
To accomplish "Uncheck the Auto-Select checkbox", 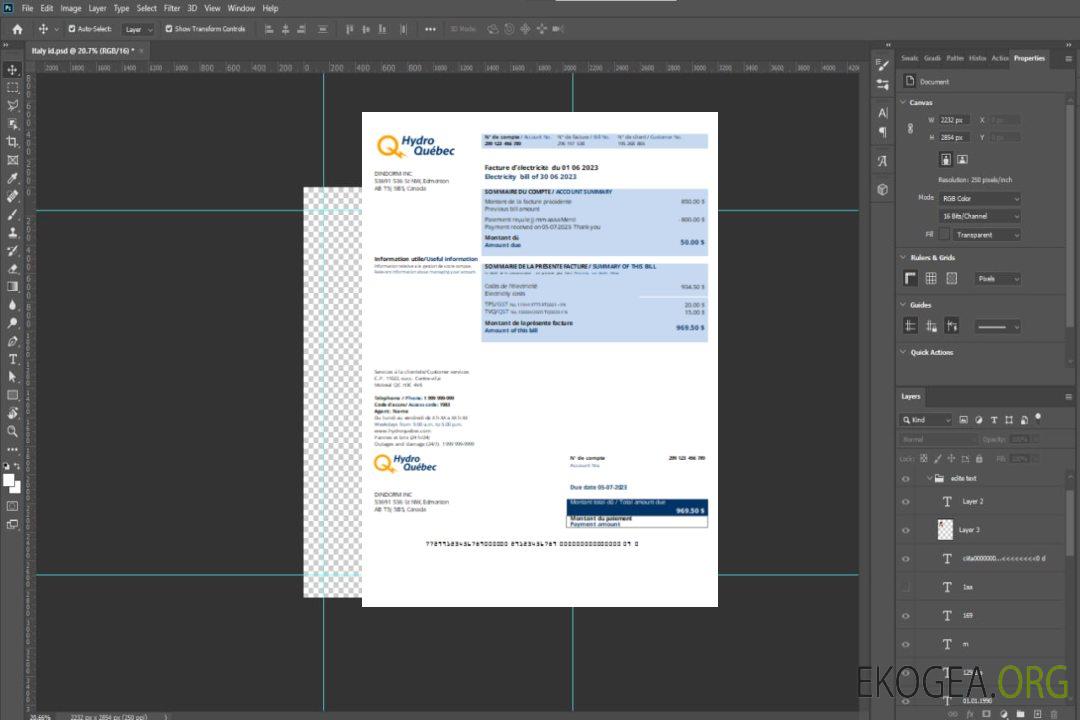I will [70, 29].
